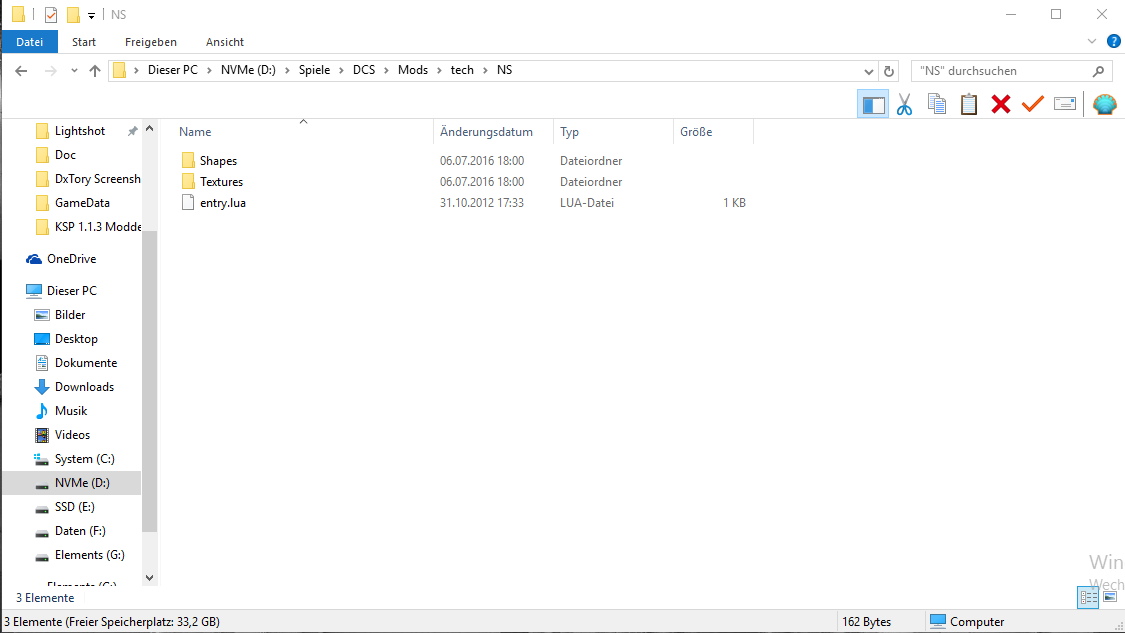Open Musik in the navigation pane

(x=70, y=411)
